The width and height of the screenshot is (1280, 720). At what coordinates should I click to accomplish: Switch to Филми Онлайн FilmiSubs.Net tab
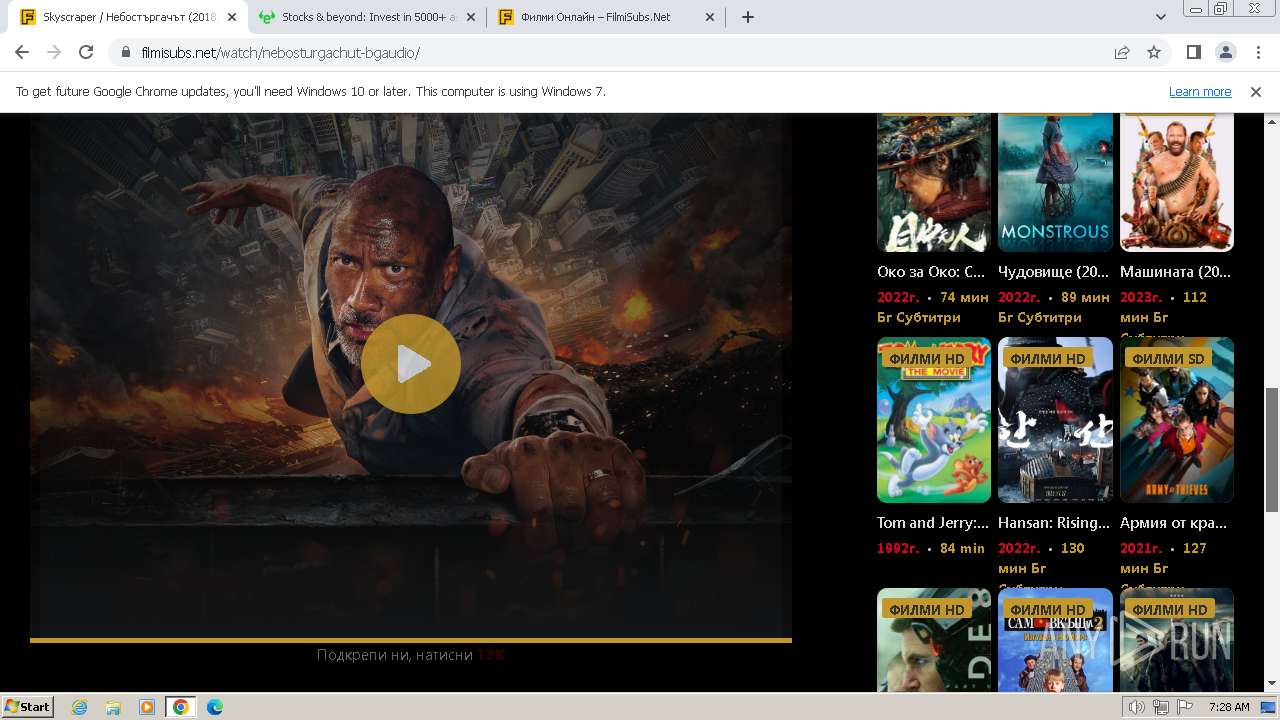(x=607, y=17)
